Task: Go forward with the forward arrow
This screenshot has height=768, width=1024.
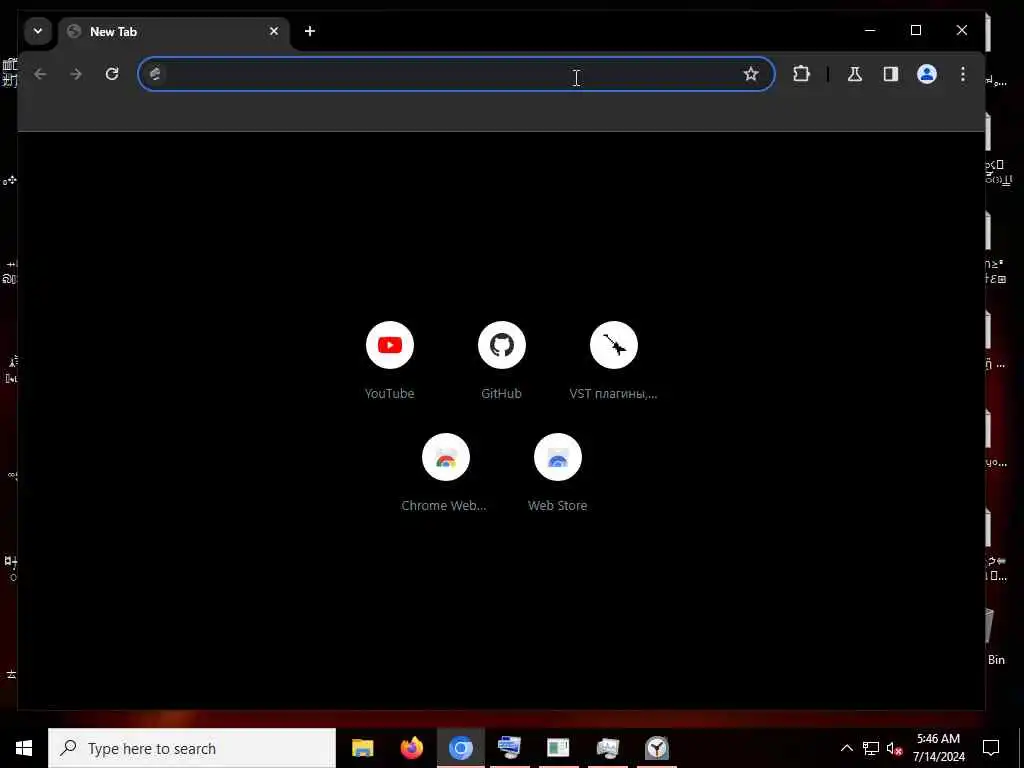Action: coord(76,74)
